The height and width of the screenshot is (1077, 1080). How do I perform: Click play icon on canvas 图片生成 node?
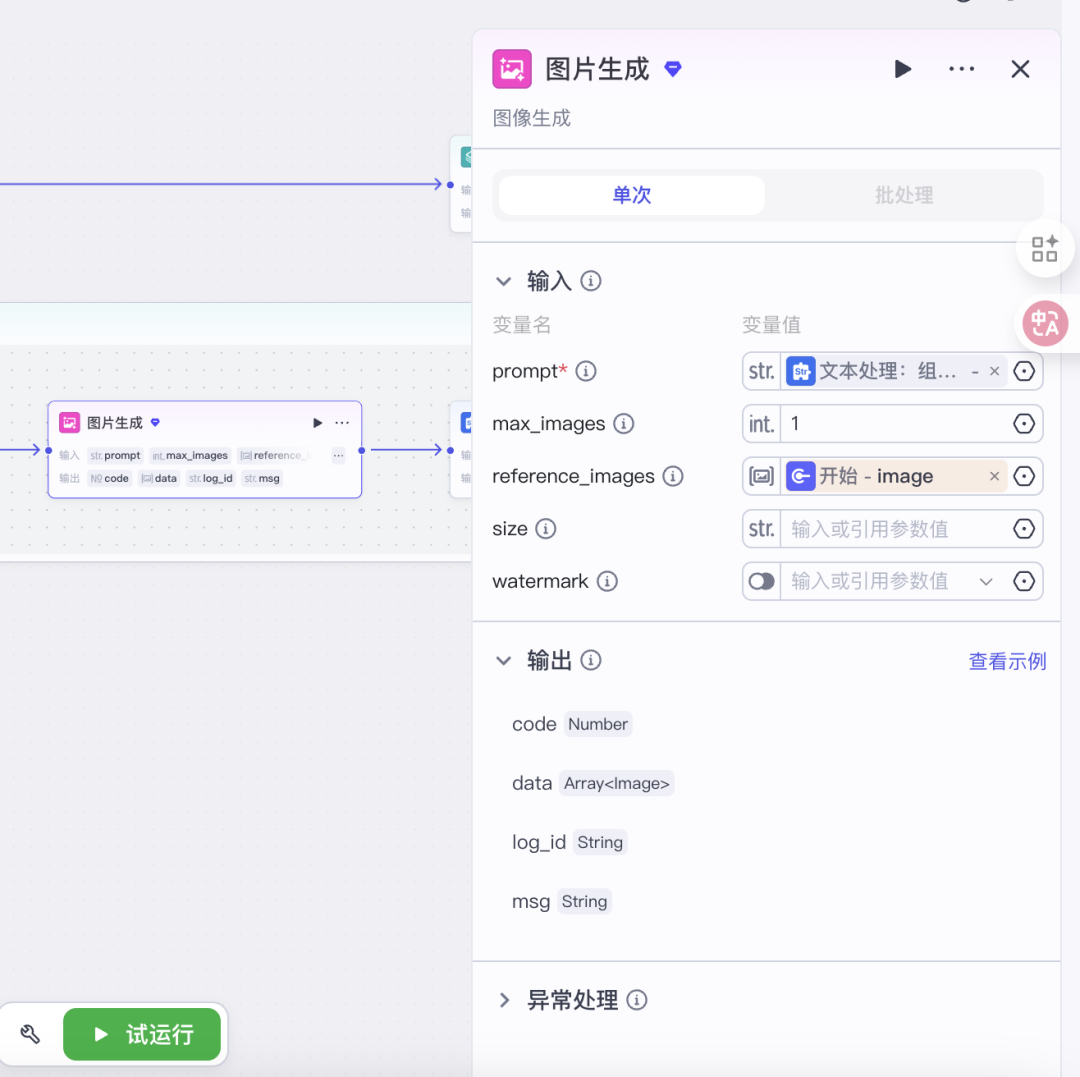(x=318, y=423)
